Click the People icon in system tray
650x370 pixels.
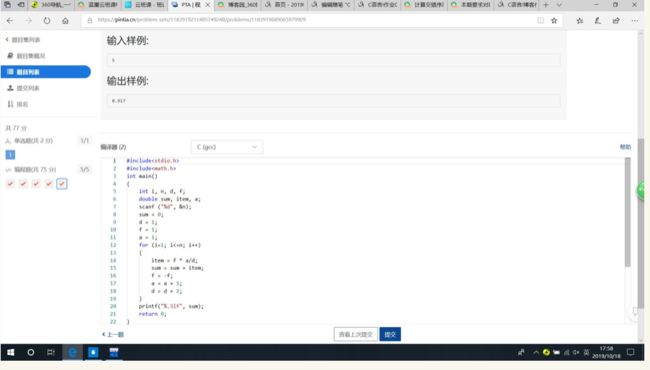pos(521,352)
